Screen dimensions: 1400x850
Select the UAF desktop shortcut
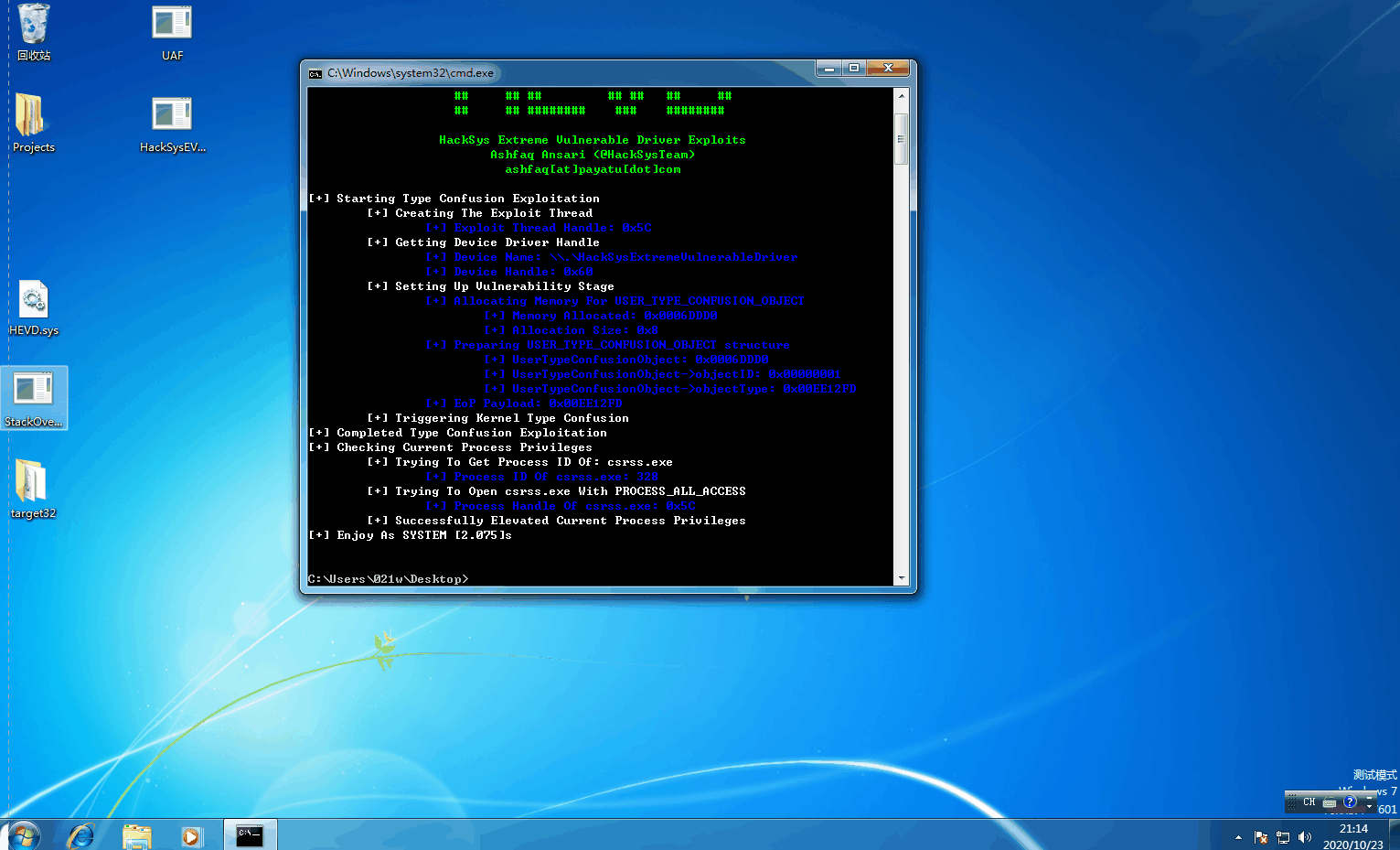pos(172,33)
